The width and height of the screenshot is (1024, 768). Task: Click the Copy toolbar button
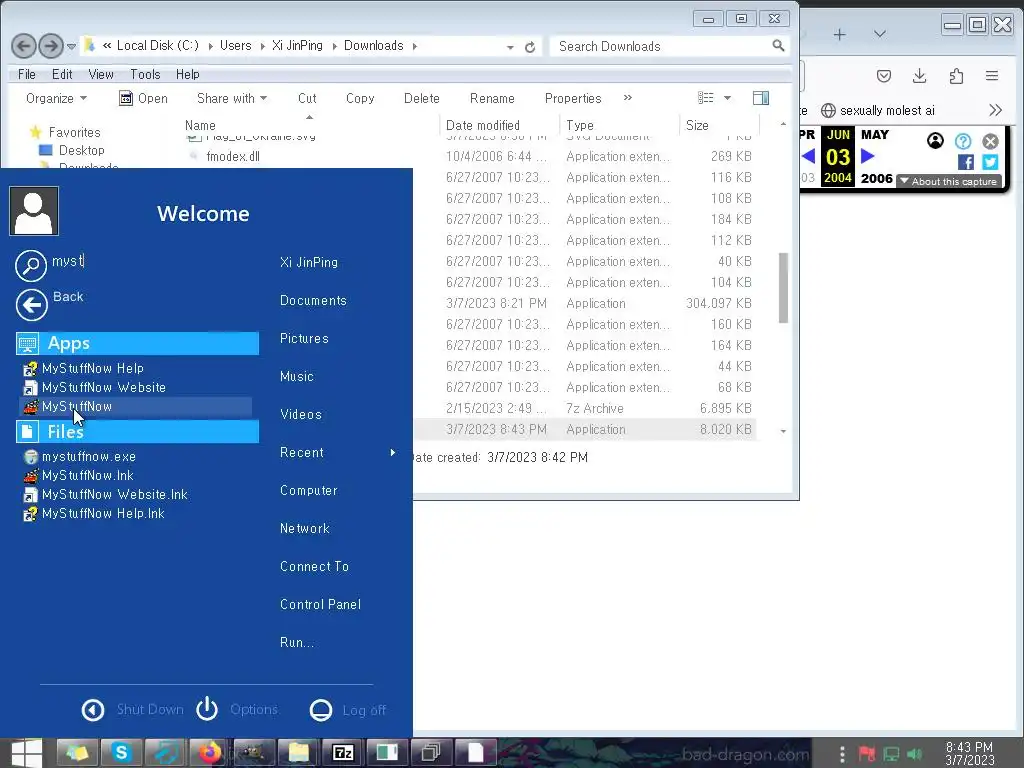pyautogui.click(x=360, y=98)
